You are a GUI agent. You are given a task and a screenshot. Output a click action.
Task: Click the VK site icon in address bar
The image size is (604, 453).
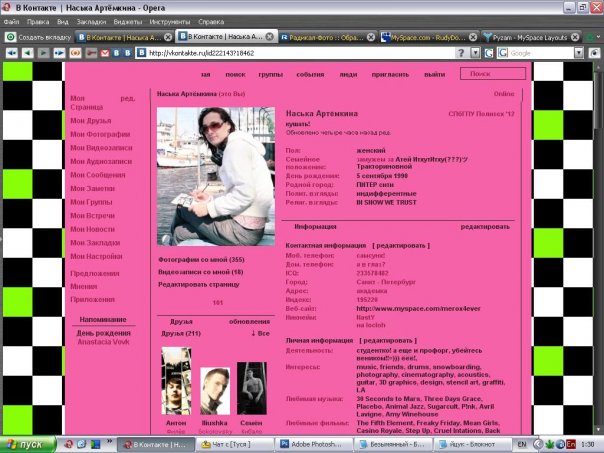coord(142,53)
